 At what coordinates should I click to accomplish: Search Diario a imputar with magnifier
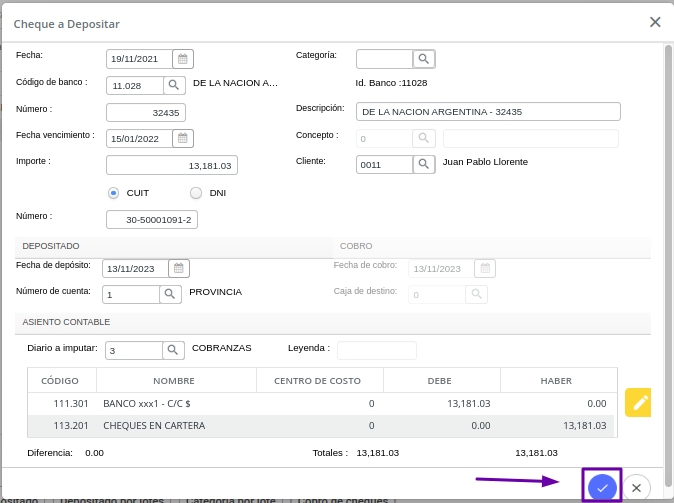point(173,350)
